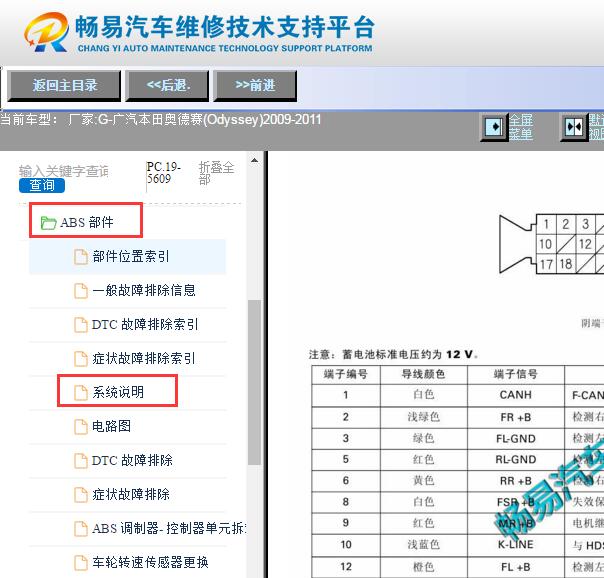This screenshot has width=604, height=578.
Task: Click the K-LINE signal cell
Action: pyautogui.click(x=515, y=544)
